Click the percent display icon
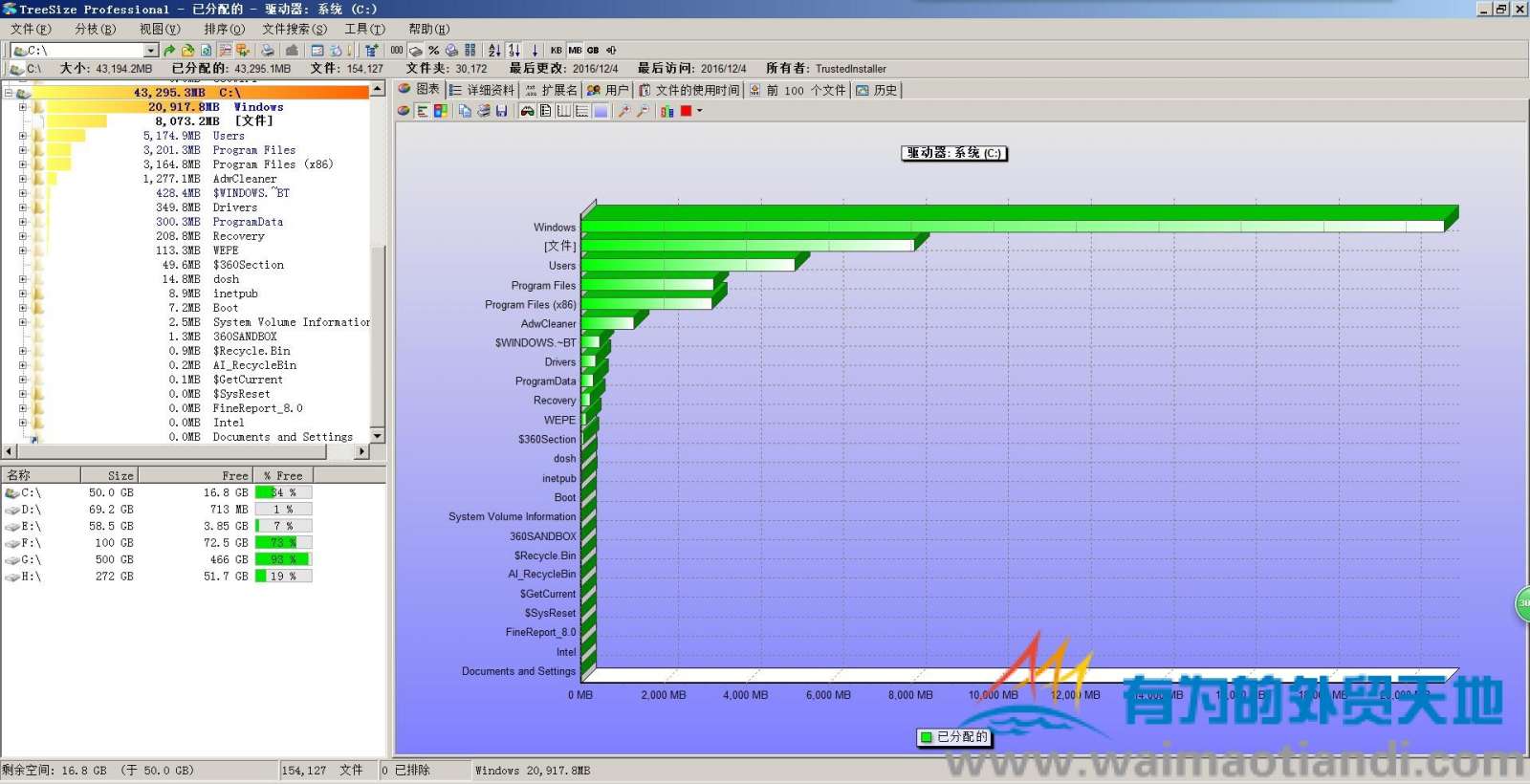 [x=433, y=51]
